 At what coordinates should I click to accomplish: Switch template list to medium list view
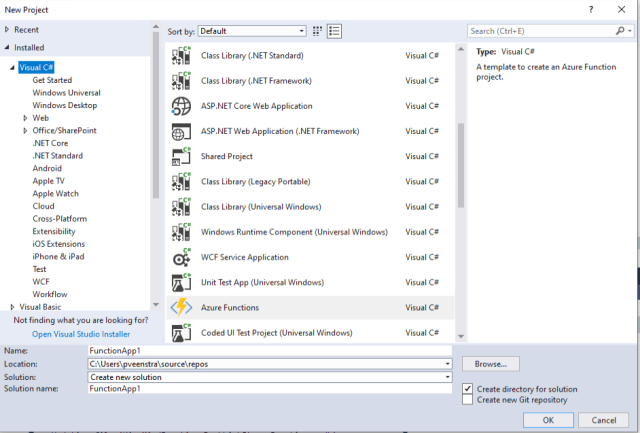[x=334, y=31]
